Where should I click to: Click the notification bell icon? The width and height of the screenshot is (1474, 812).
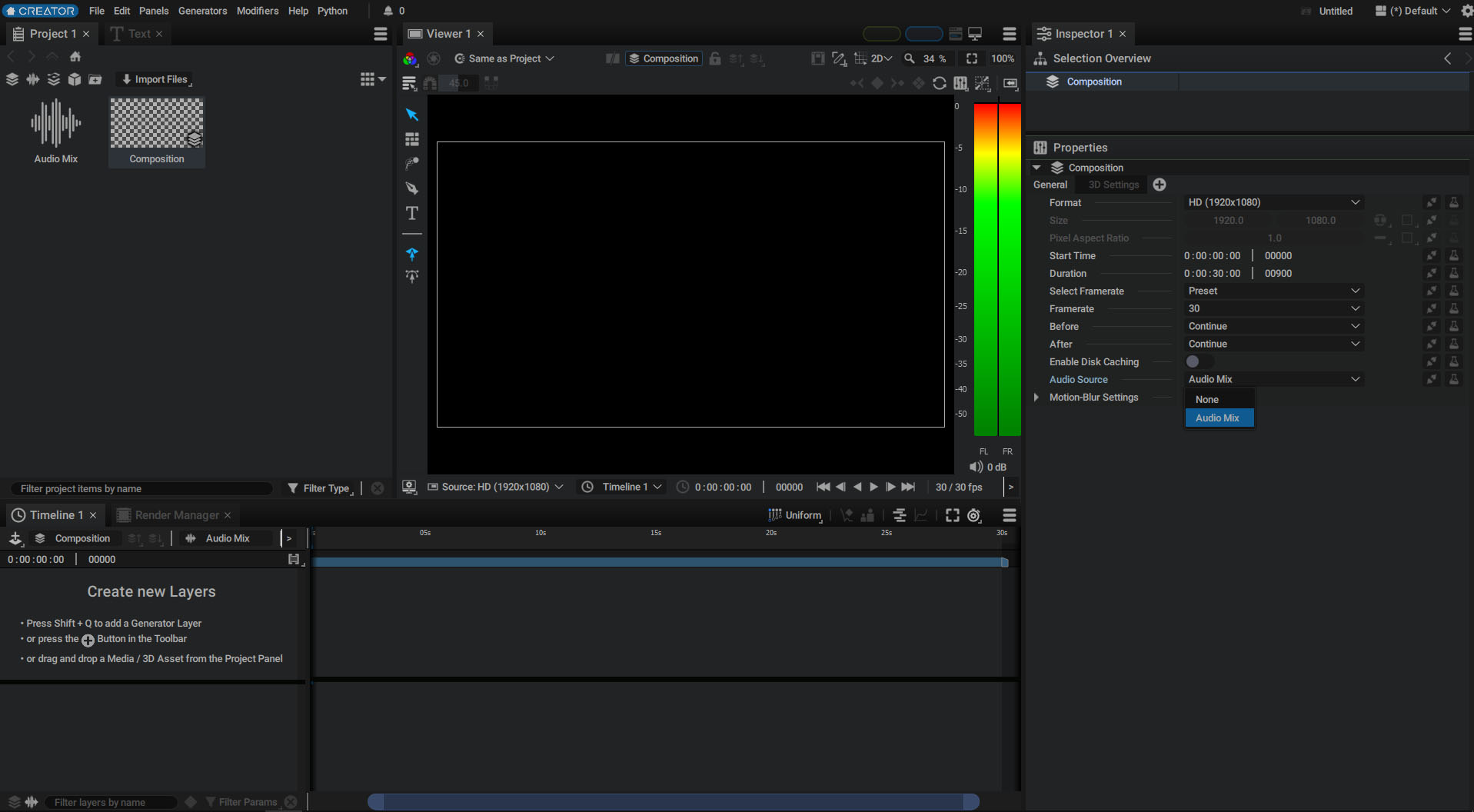(x=388, y=11)
